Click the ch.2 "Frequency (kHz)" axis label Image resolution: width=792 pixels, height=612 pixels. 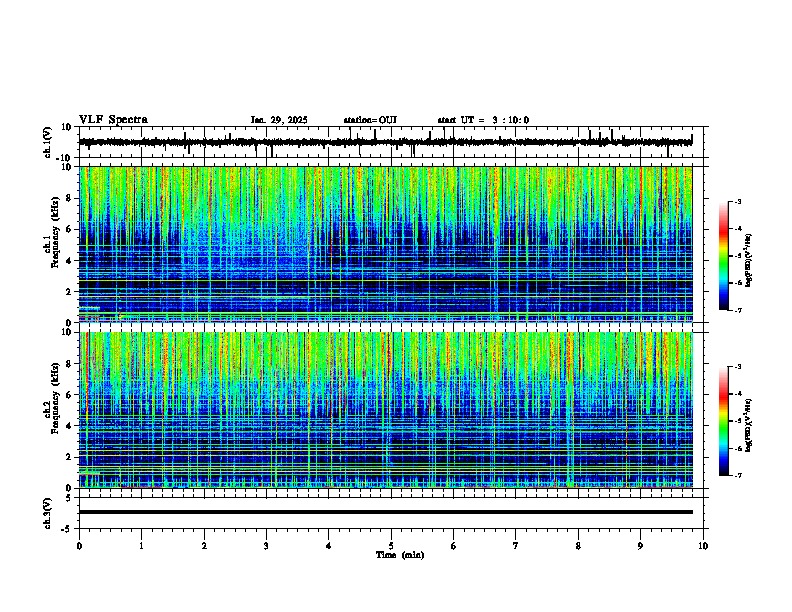55,398
